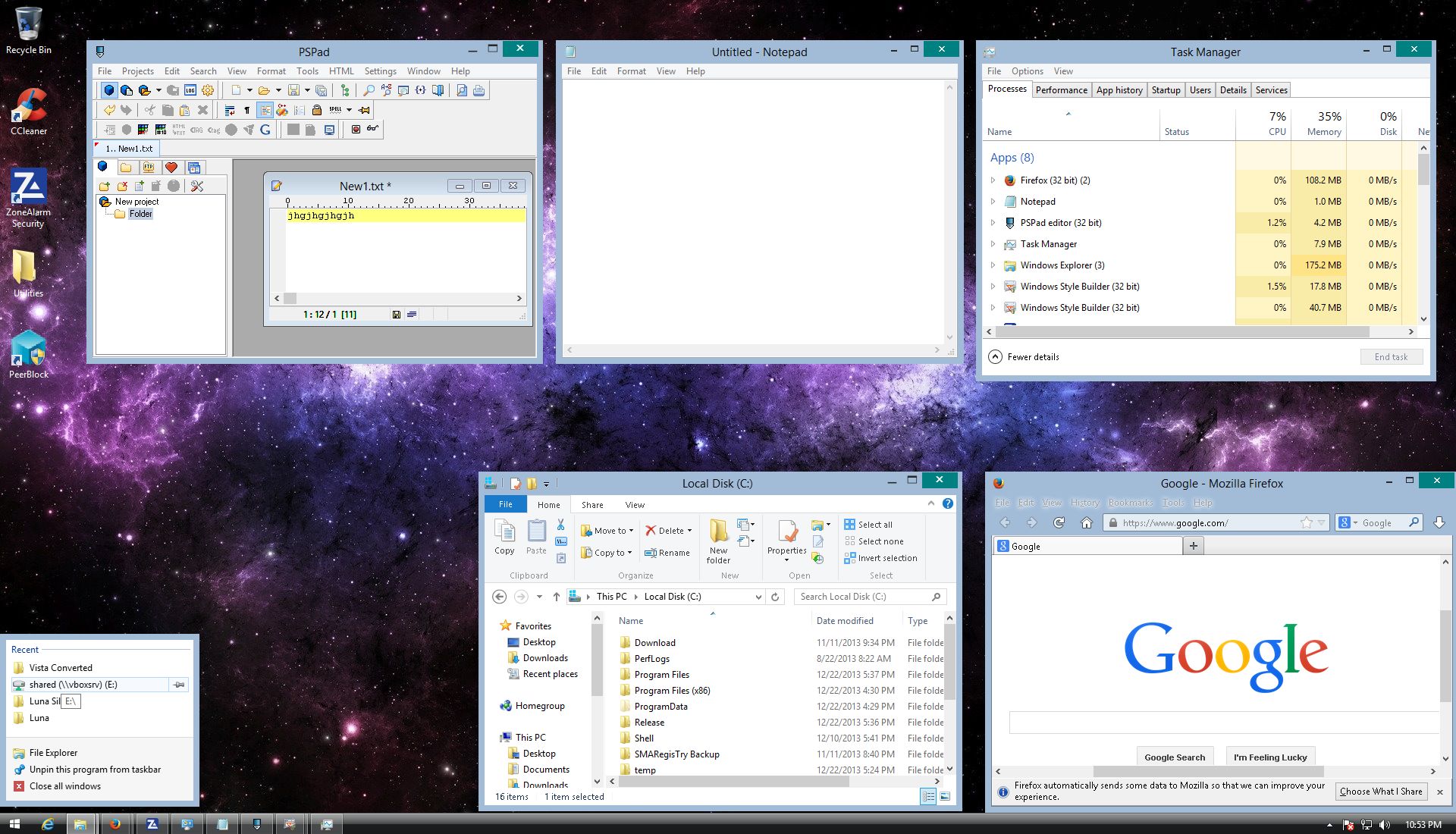The width and height of the screenshot is (1456, 834).
Task: Open the Format menu in Notepad
Action: pyautogui.click(x=631, y=71)
